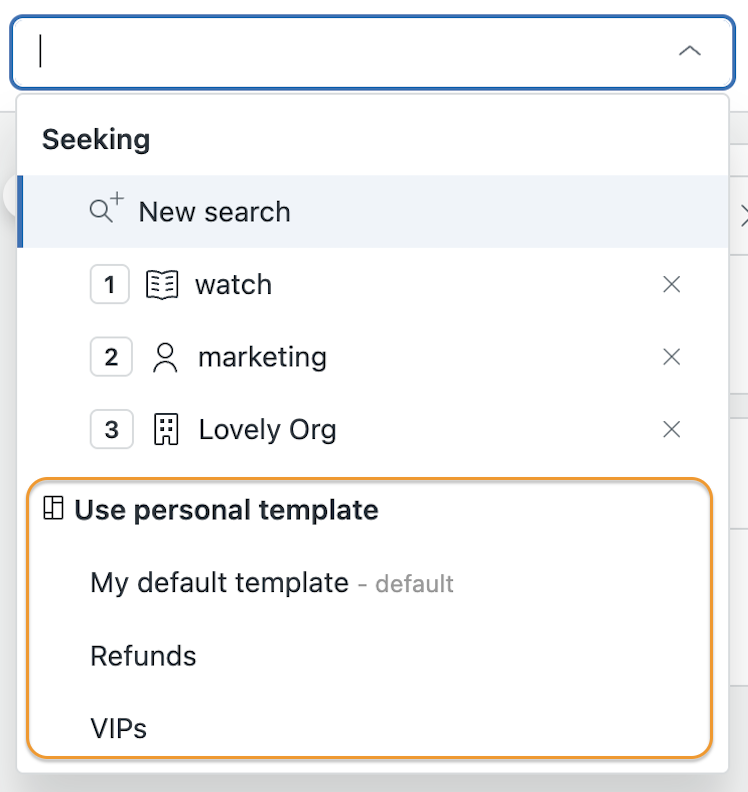Click the New search magnifier icon
Viewport: 748px width, 792px height.
[107, 207]
